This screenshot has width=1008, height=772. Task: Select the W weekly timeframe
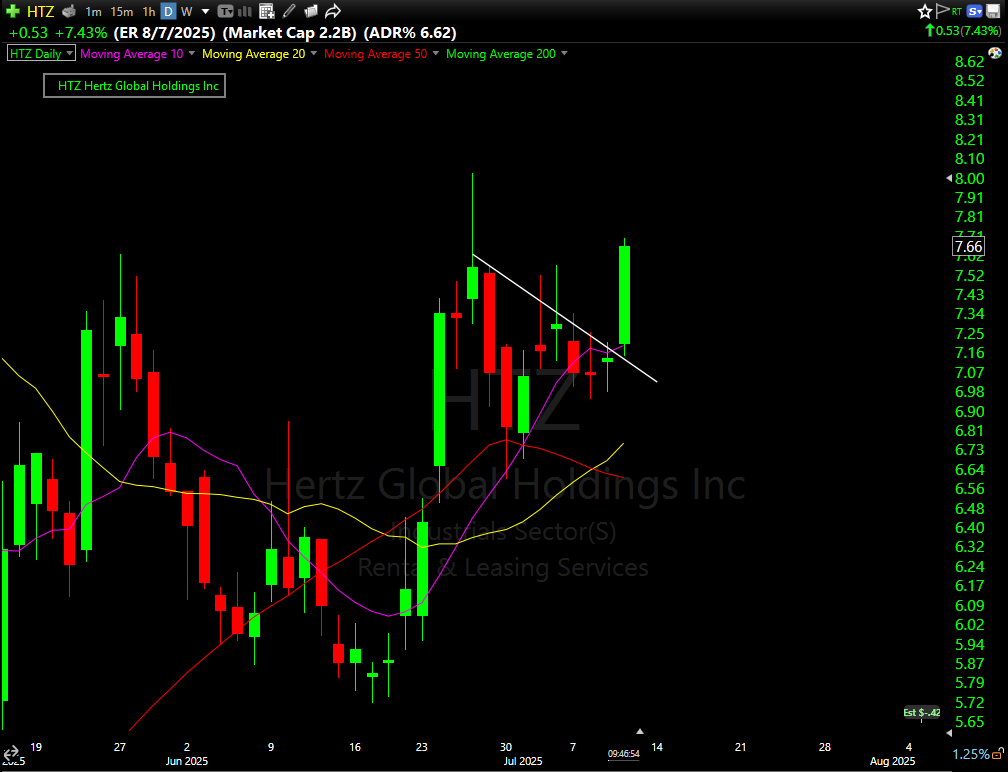point(186,12)
